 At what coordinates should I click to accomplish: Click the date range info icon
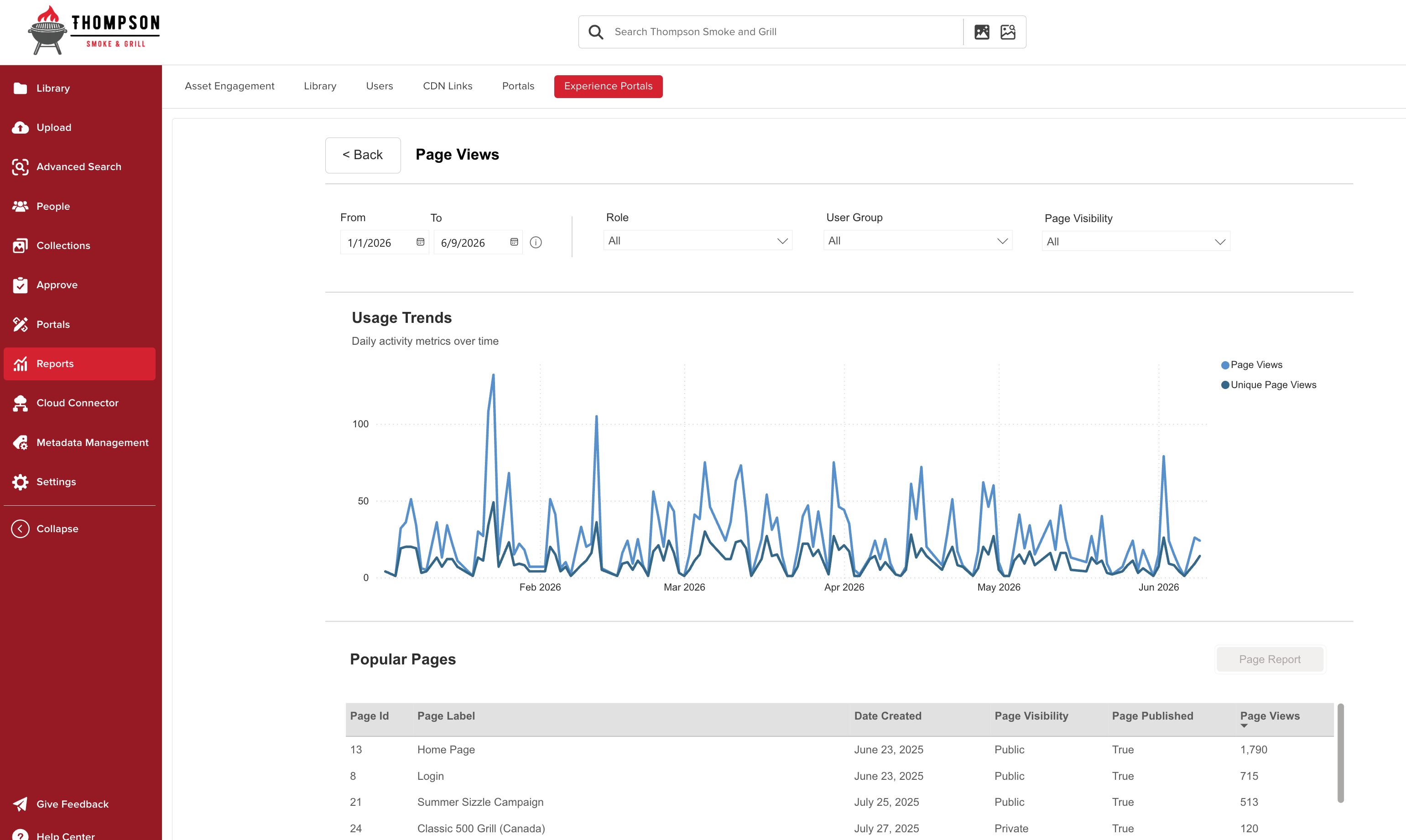pyautogui.click(x=536, y=242)
